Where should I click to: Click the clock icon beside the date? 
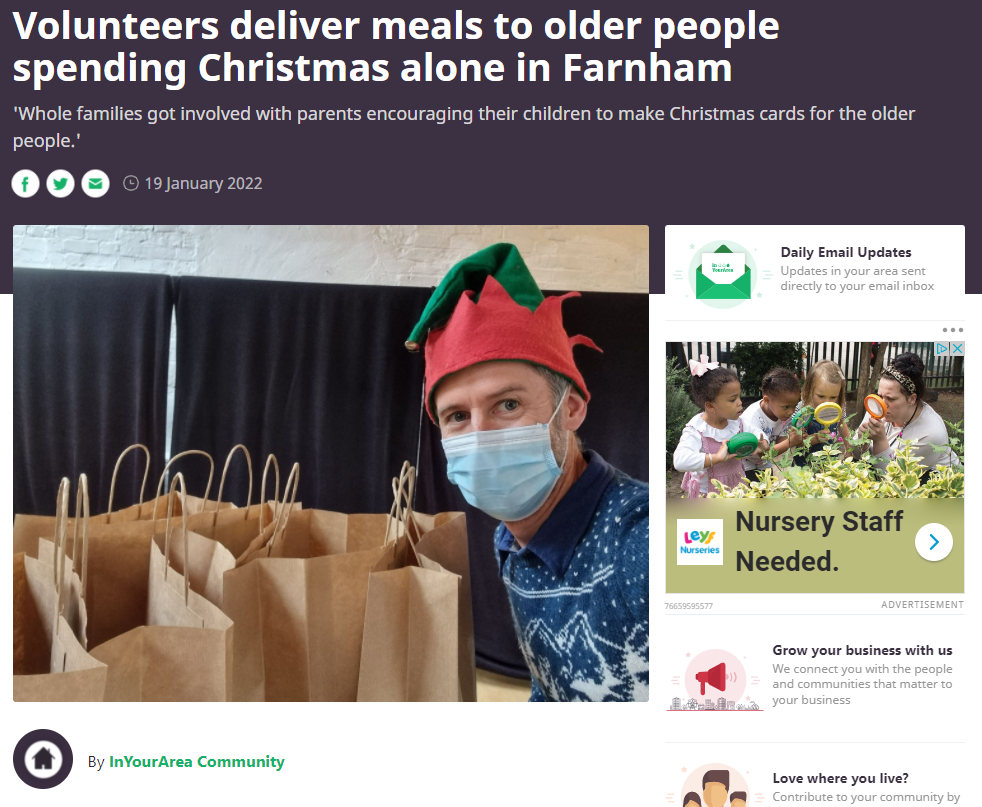coord(130,183)
